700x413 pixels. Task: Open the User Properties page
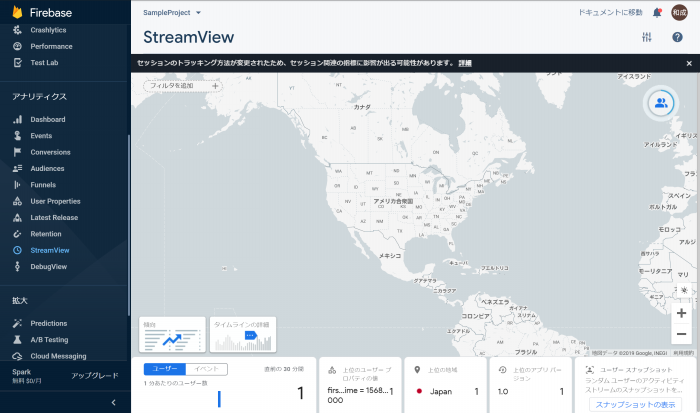click(55, 201)
